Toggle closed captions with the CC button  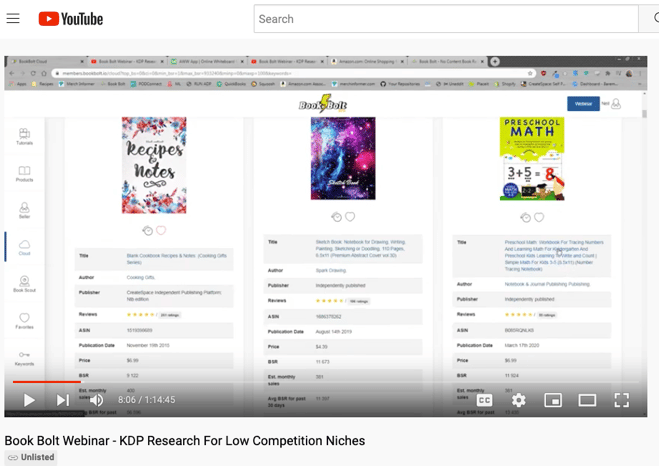click(x=484, y=400)
